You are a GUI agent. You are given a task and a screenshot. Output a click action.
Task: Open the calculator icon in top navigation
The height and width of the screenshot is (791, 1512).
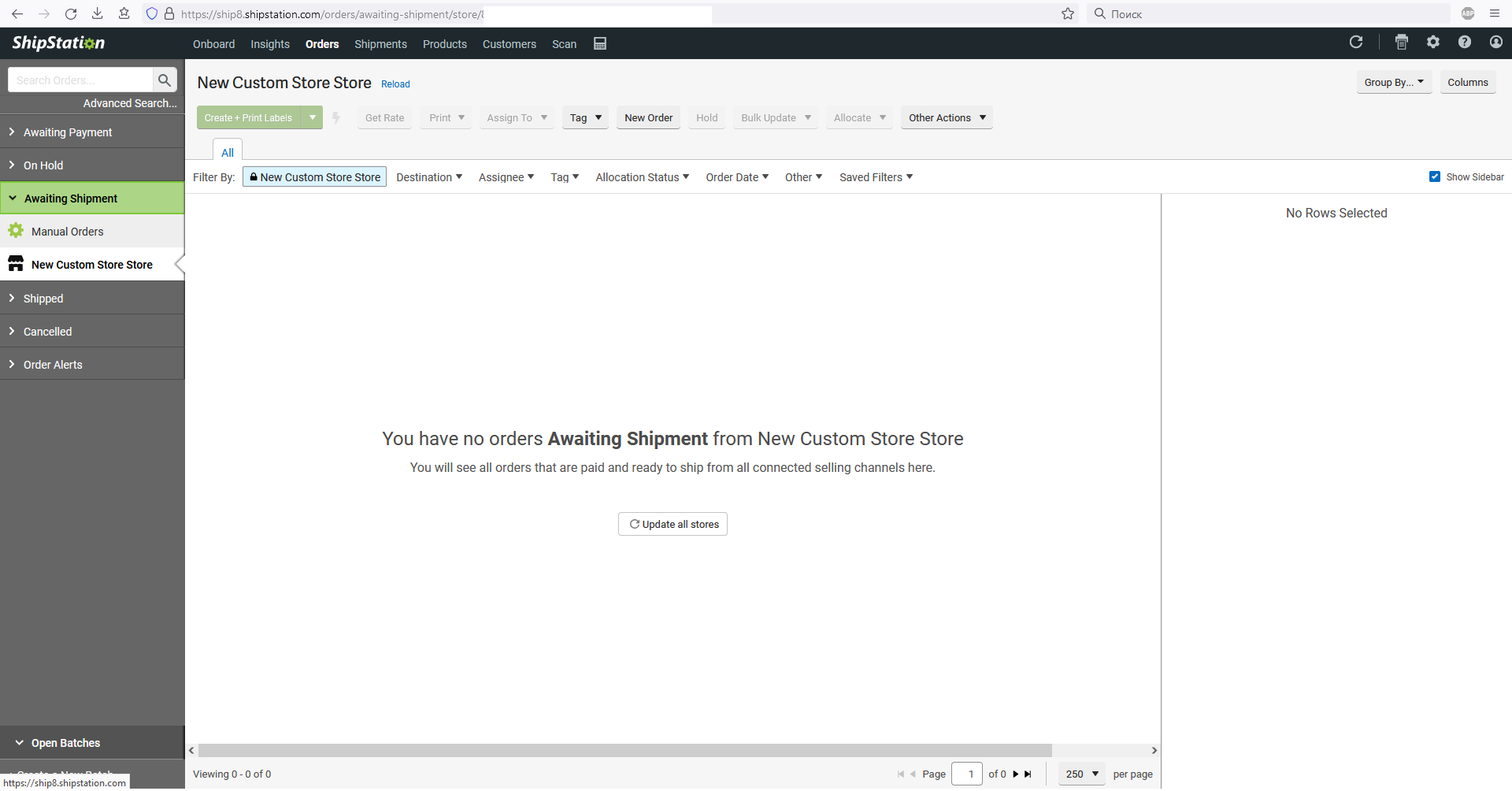point(600,43)
